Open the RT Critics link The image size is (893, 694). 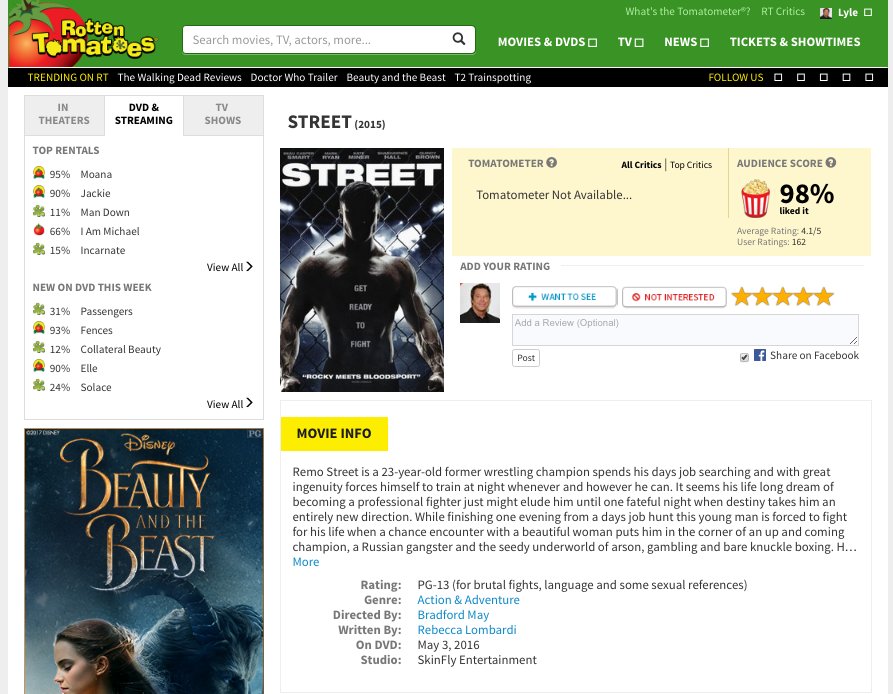click(x=783, y=11)
